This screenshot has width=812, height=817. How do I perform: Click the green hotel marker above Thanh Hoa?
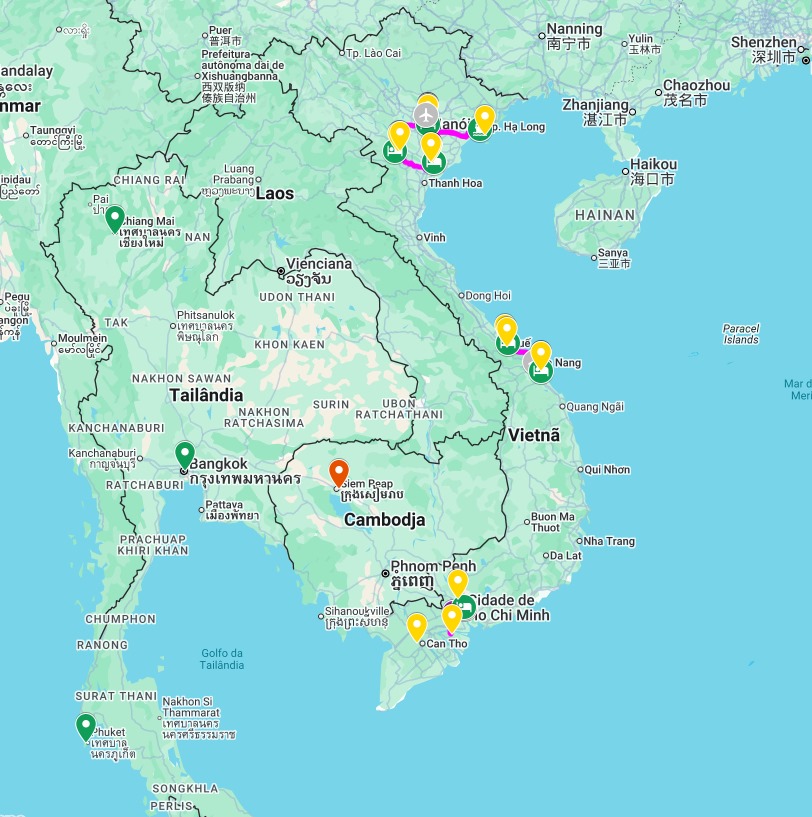point(433,163)
